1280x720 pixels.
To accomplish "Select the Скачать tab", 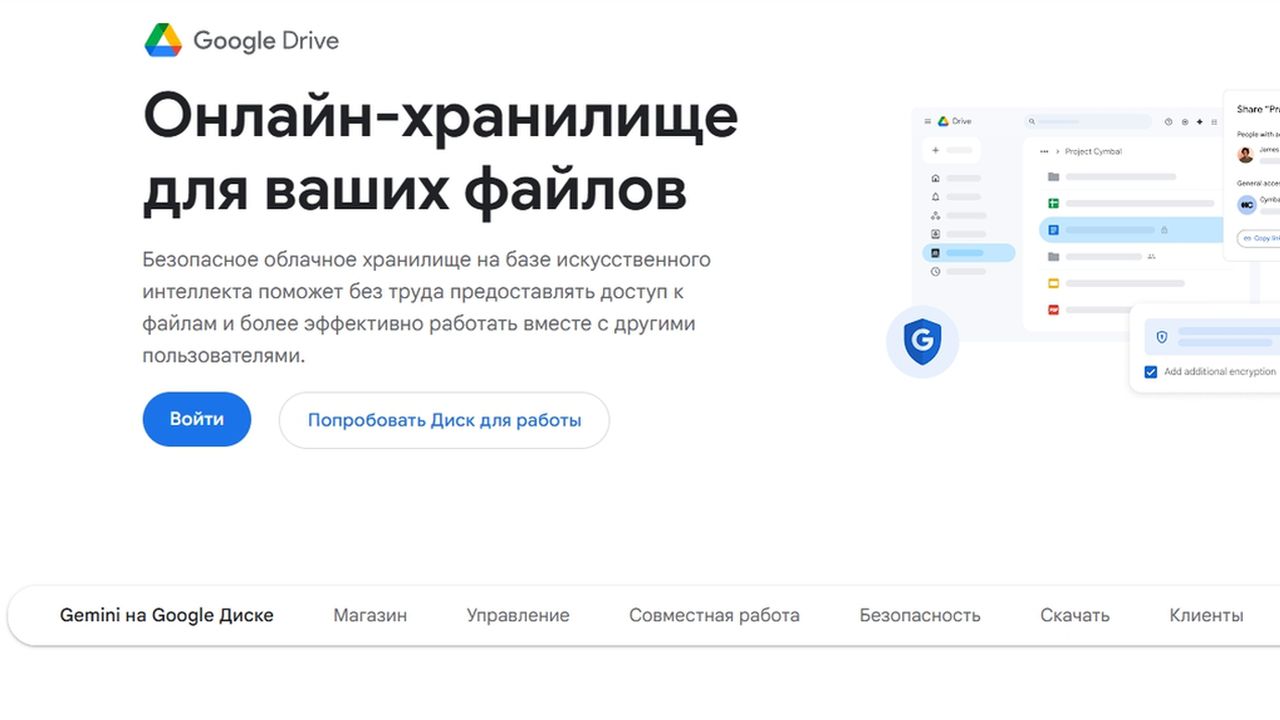I will click(1075, 615).
